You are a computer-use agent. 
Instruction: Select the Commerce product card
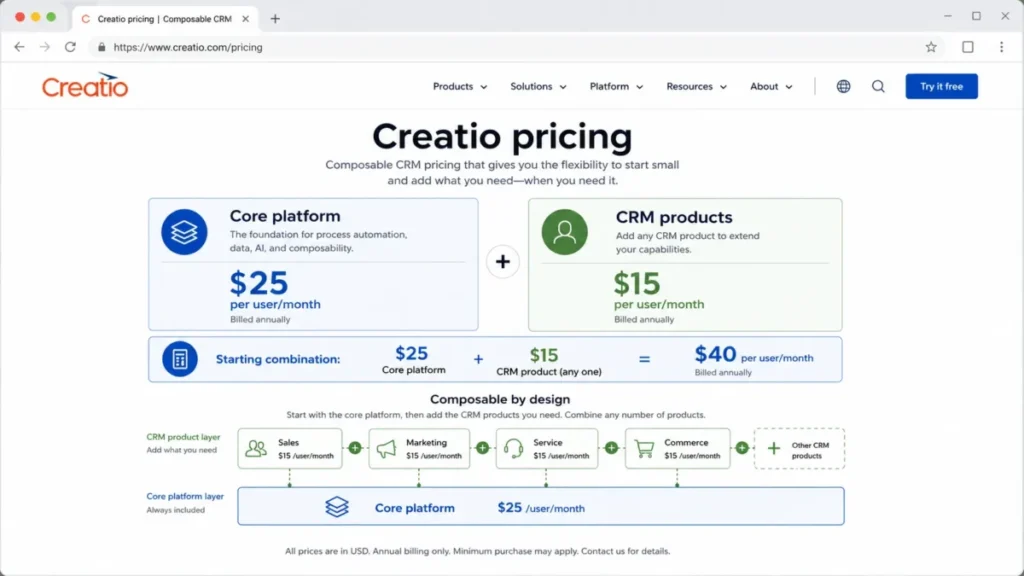[x=677, y=449]
